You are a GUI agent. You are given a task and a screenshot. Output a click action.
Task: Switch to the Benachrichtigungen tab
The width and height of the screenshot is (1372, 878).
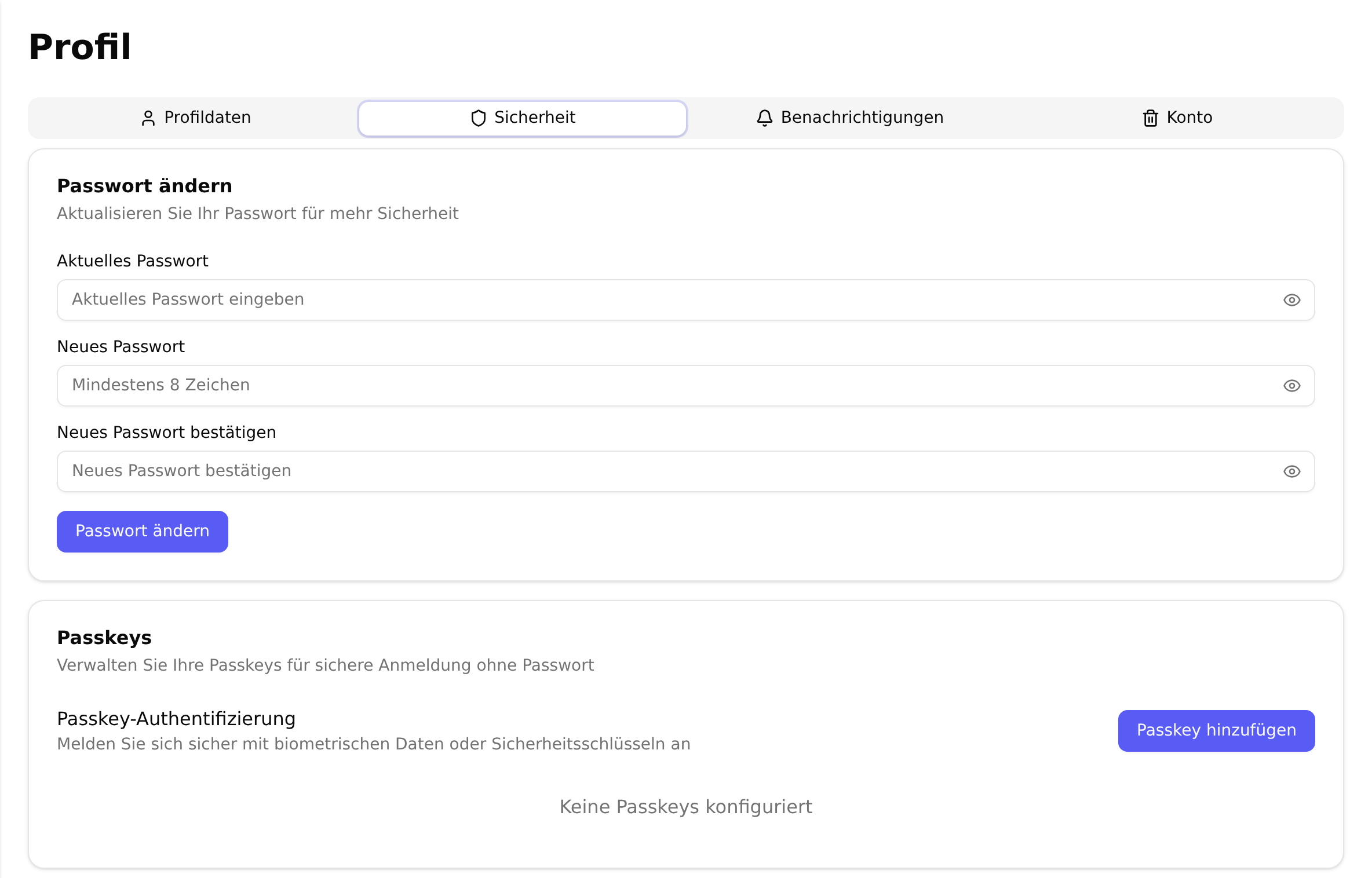850,118
